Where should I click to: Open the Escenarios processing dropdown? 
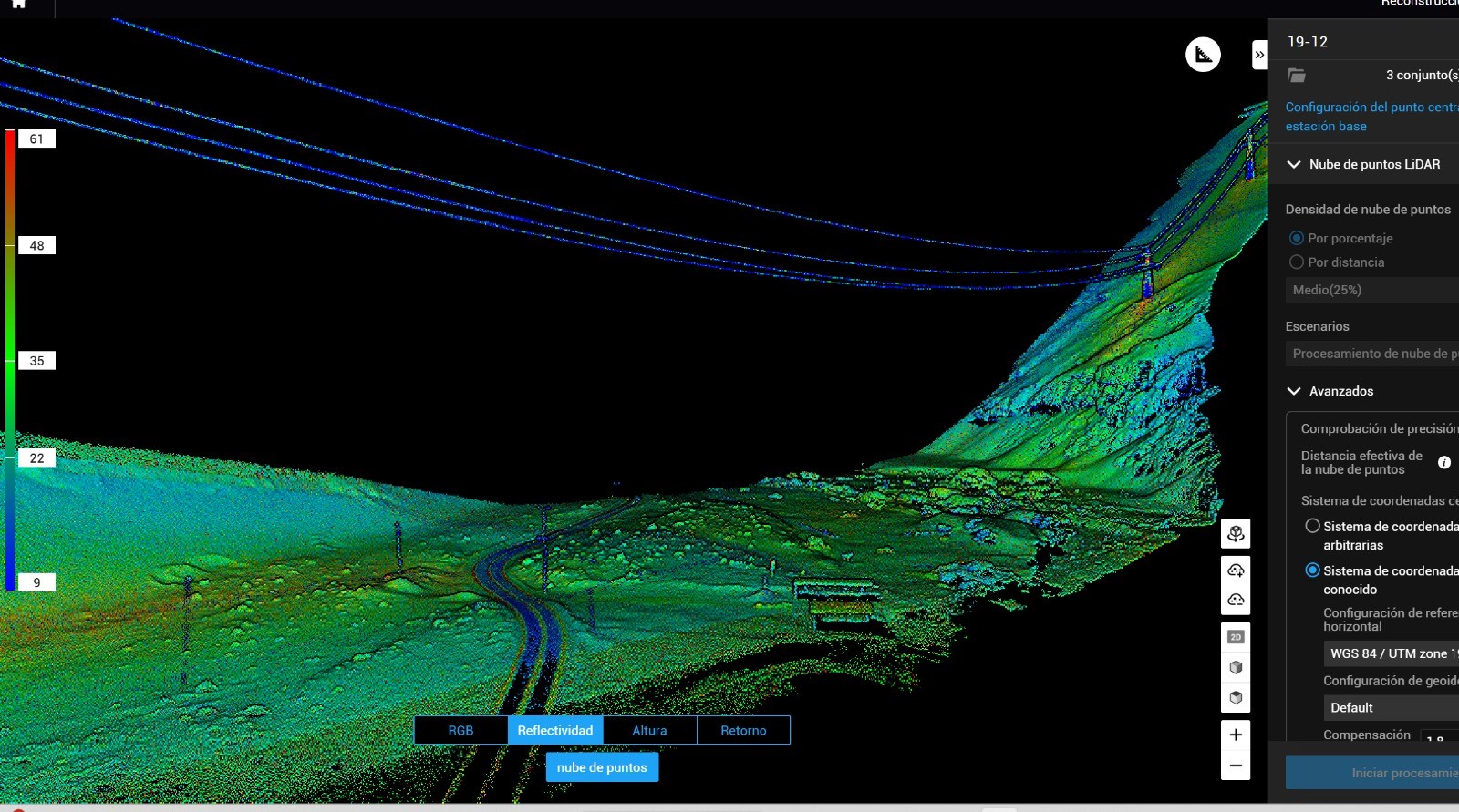click(x=1372, y=354)
